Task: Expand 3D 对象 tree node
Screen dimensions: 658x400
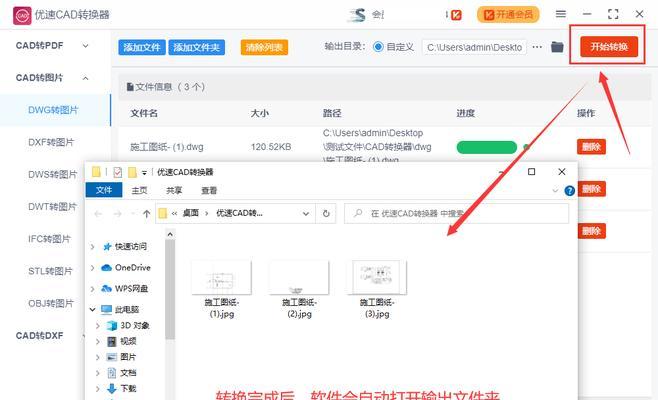Action: pyautogui.click(x=98, y=326)
